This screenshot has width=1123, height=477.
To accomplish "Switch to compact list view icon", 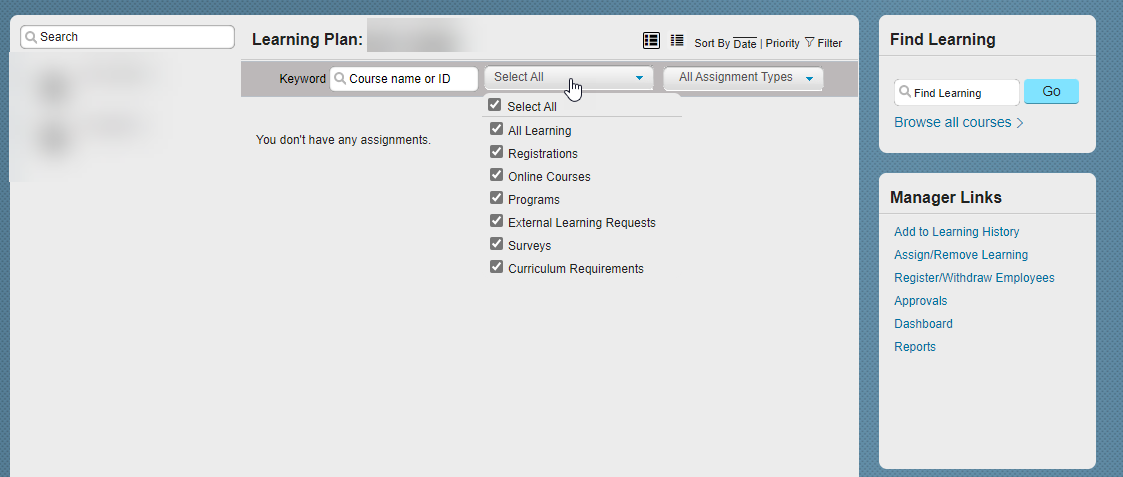I will pos(677,41).
